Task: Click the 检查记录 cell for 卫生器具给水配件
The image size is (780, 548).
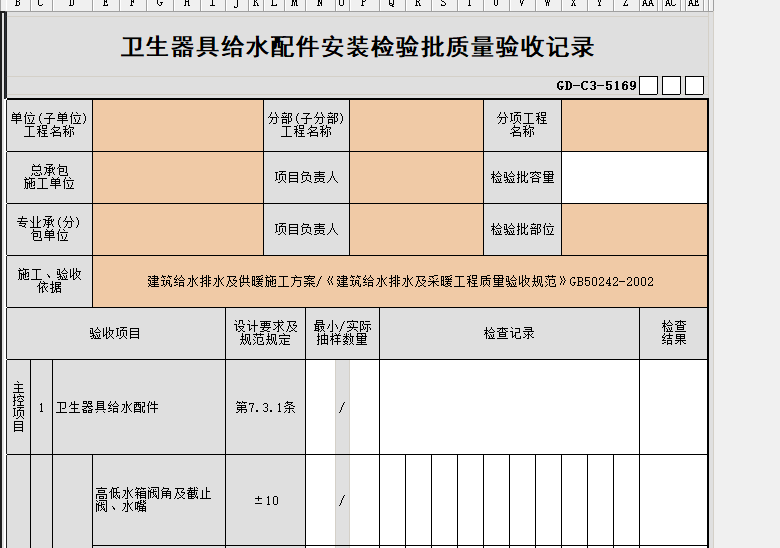Action: (x=509, y=407)
